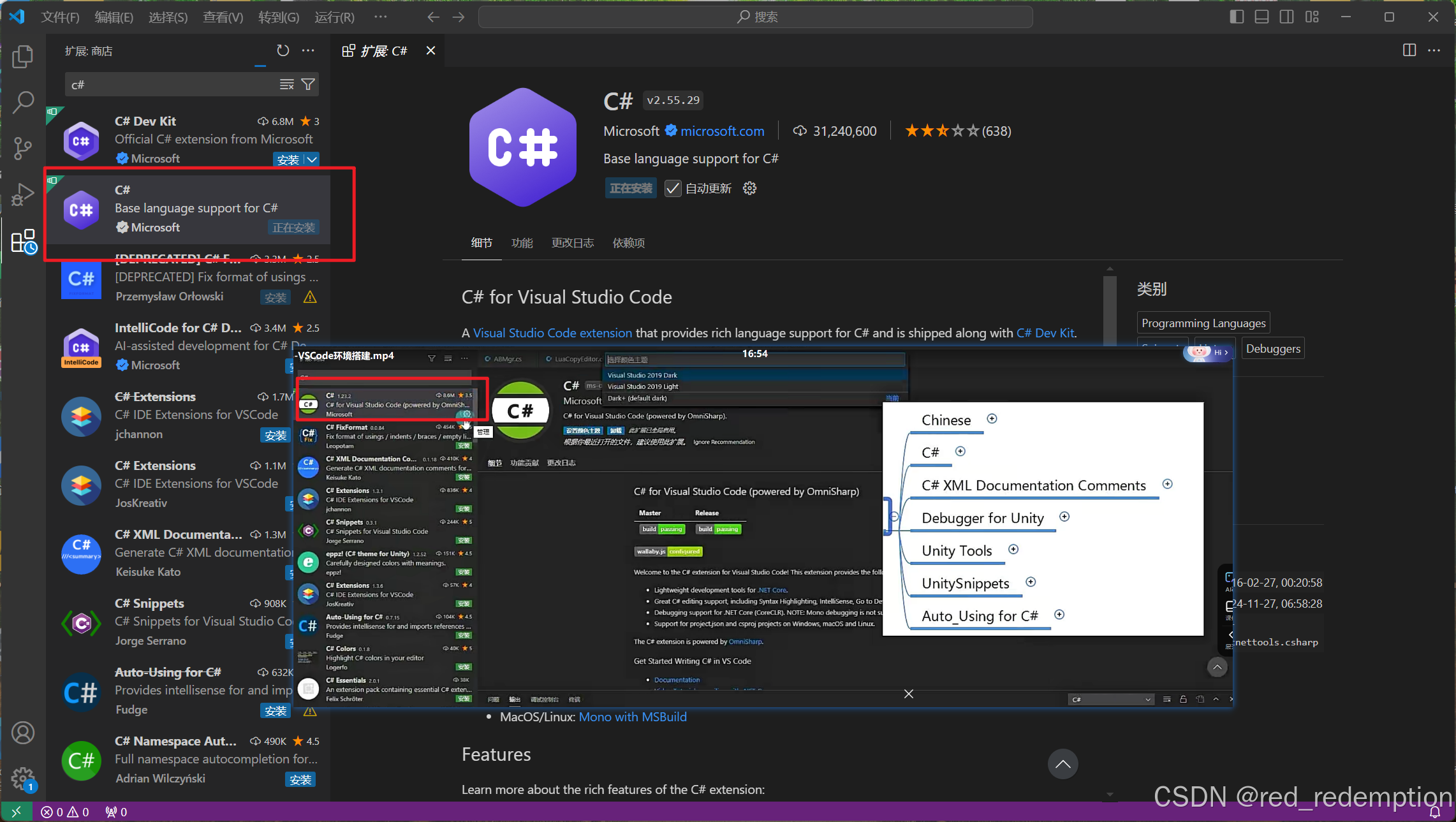Viewport: 1456px width, 822px height.
Task: Click the top command center search box
Action: click(756, 17)
